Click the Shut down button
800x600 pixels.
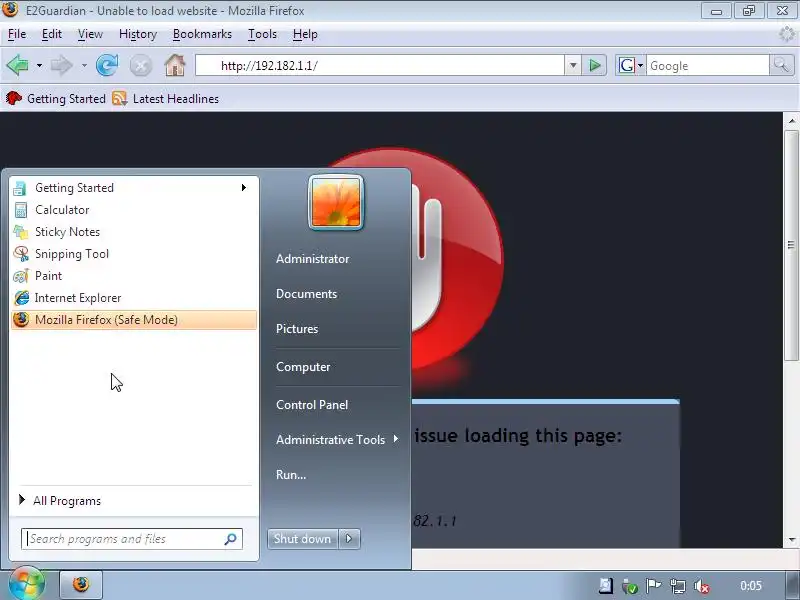(303, 539)
